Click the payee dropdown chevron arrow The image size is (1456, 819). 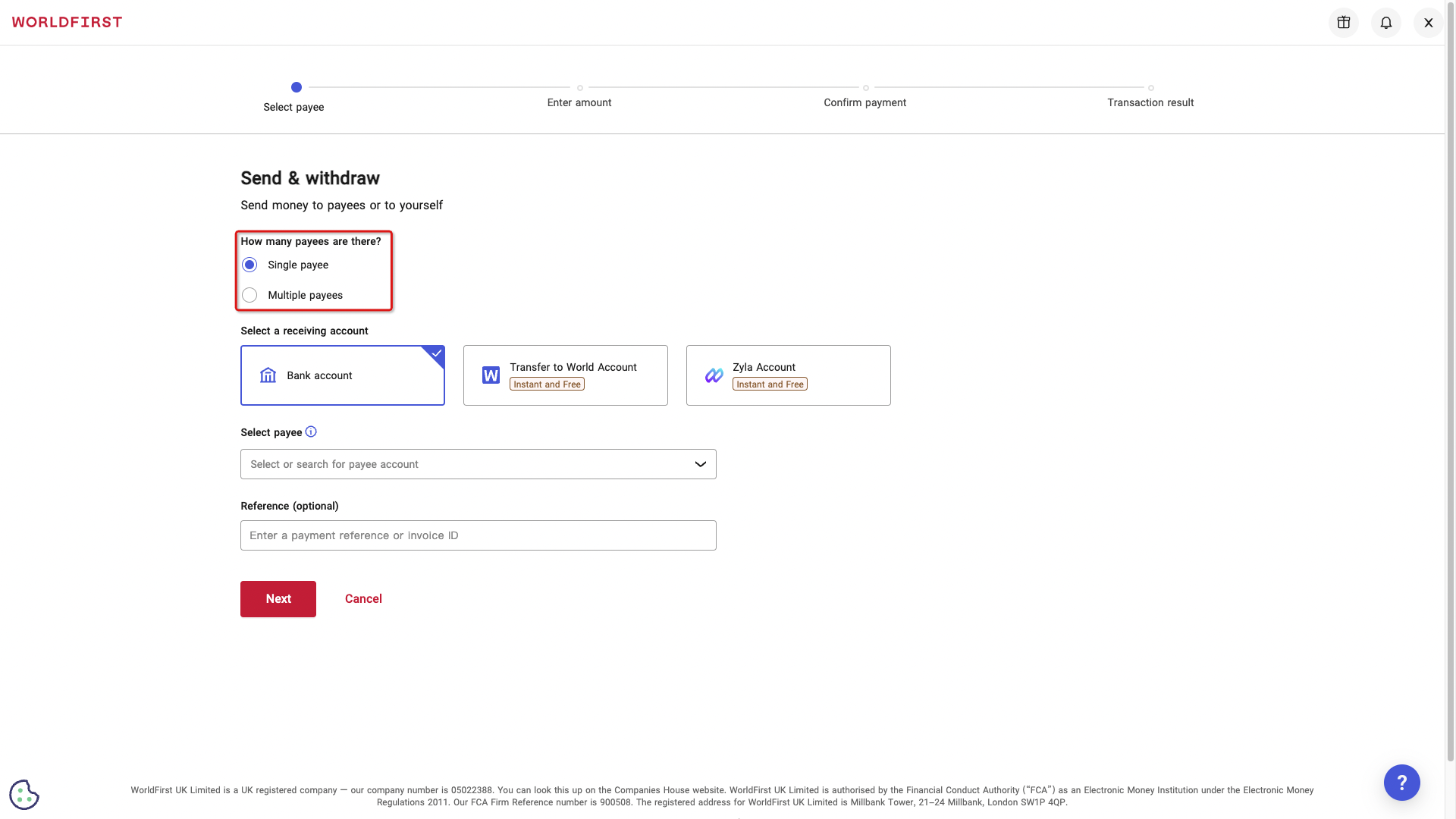pyautogui.click(x=700, y=464)
